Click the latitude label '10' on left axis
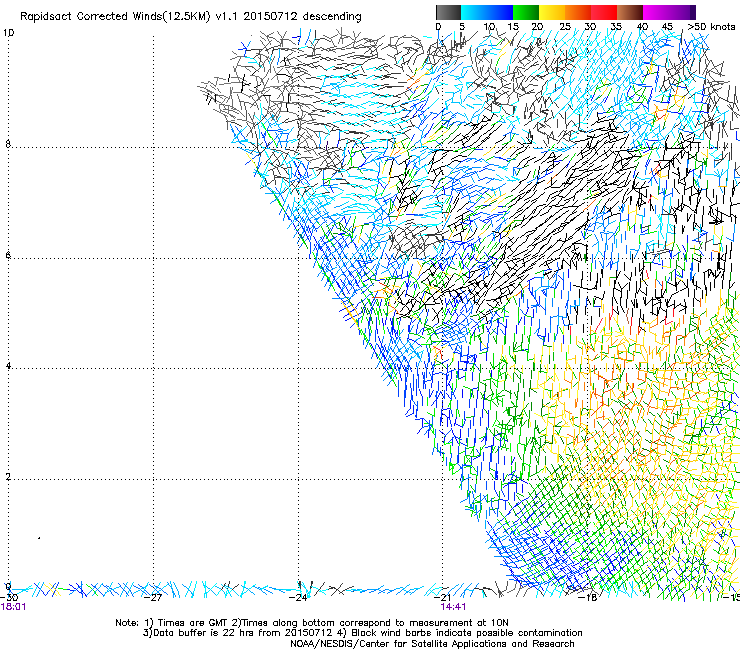The image size is (740, 650). pos(8,33)
